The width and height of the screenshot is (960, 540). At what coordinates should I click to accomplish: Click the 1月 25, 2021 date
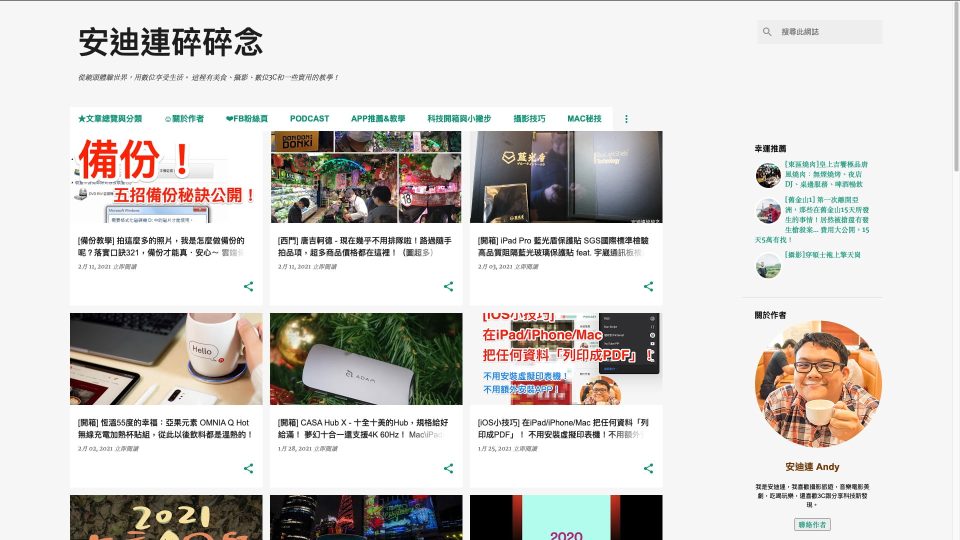[494, 449]
